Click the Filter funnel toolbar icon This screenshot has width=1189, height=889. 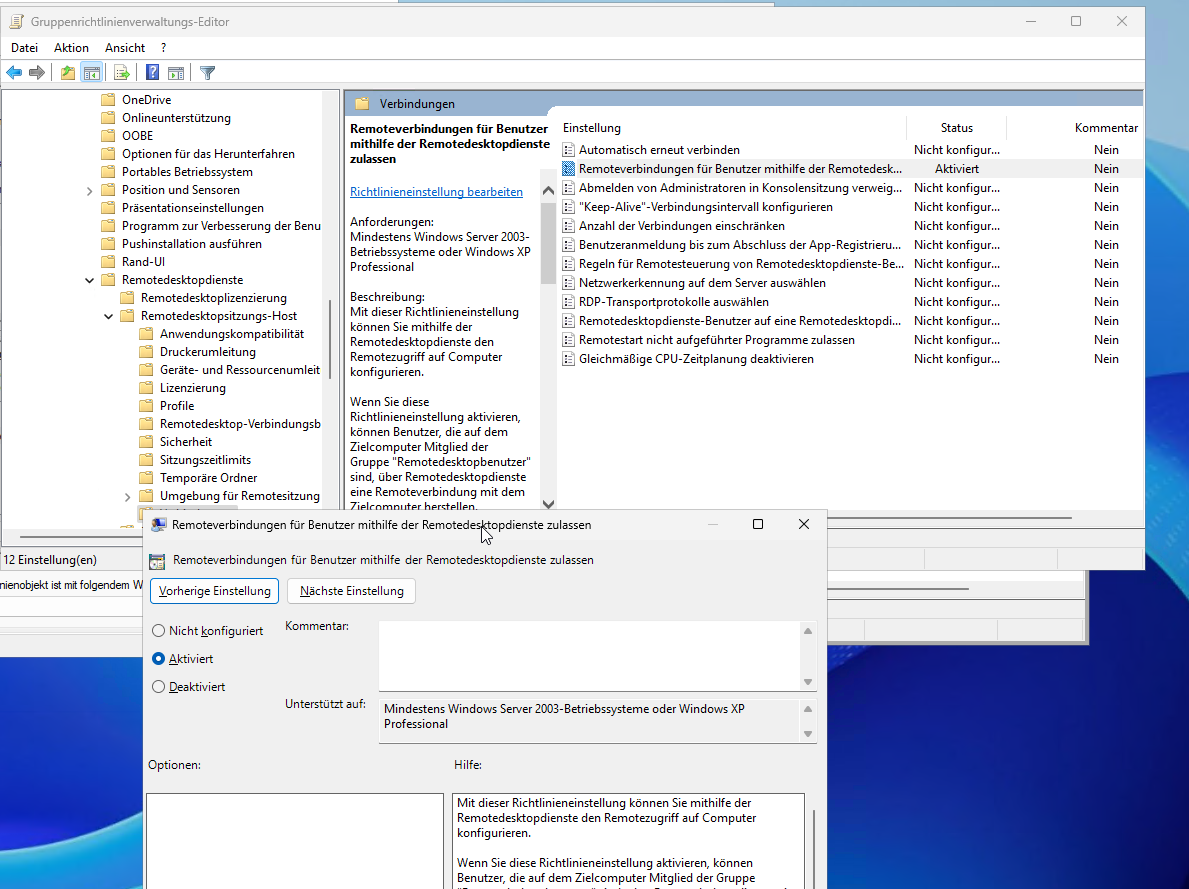(x=207, y=72)
